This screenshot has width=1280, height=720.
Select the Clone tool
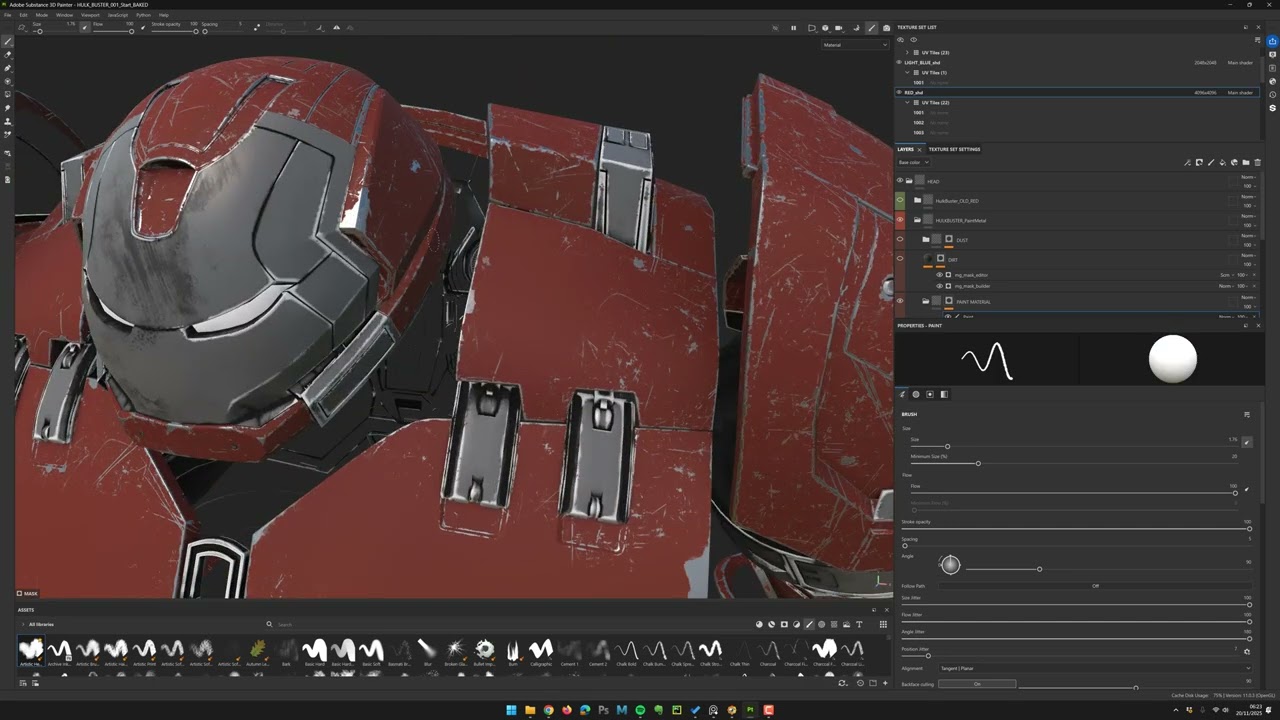(x=7, y=121)
